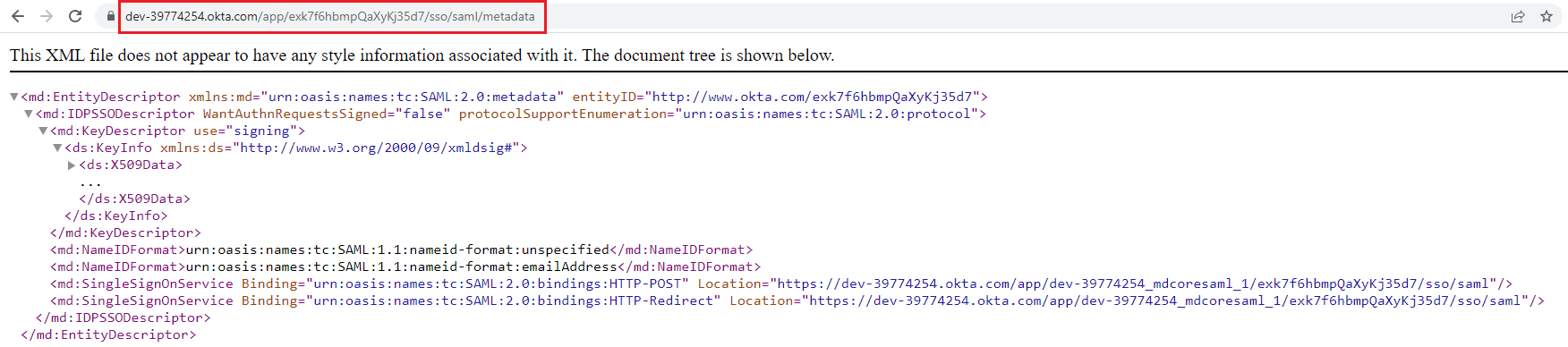Click the HTTP-POST SingleSignOnService line
1568x347 pixels.
(780, 284)
